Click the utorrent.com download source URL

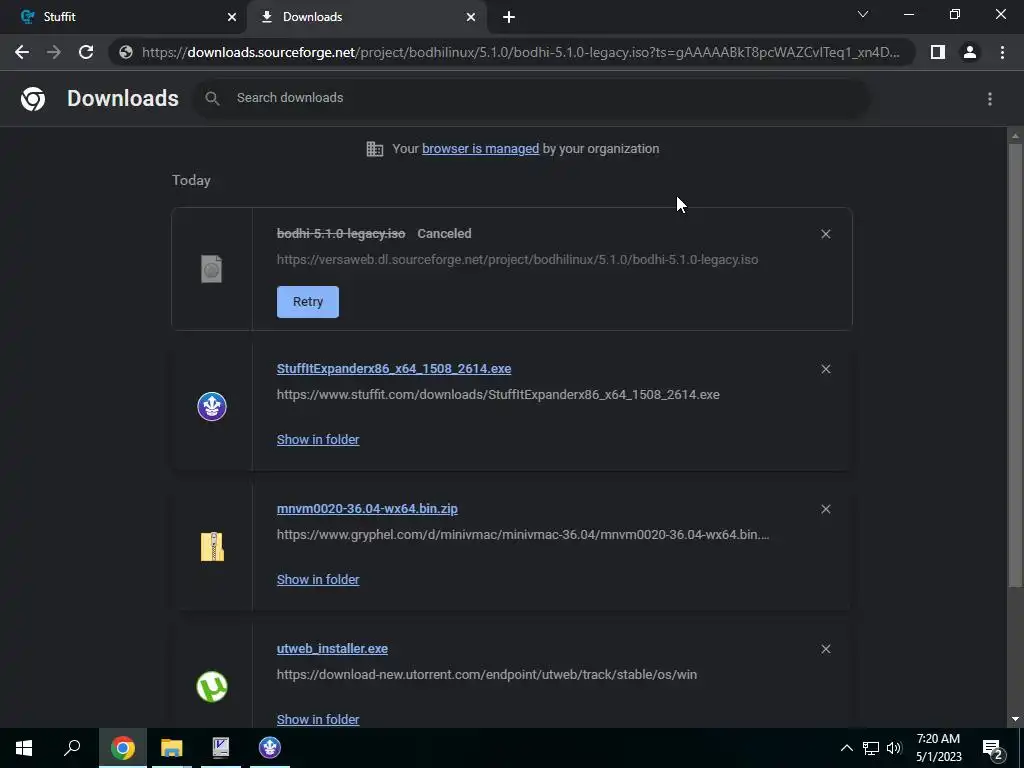487,674
